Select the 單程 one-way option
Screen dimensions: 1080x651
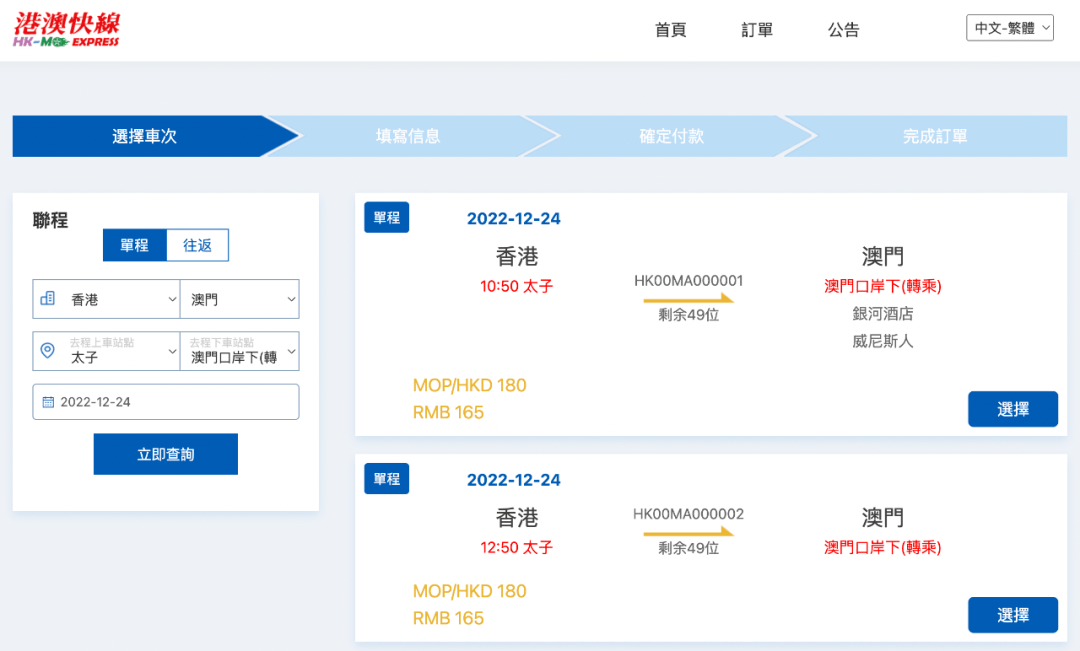[135, 244]
